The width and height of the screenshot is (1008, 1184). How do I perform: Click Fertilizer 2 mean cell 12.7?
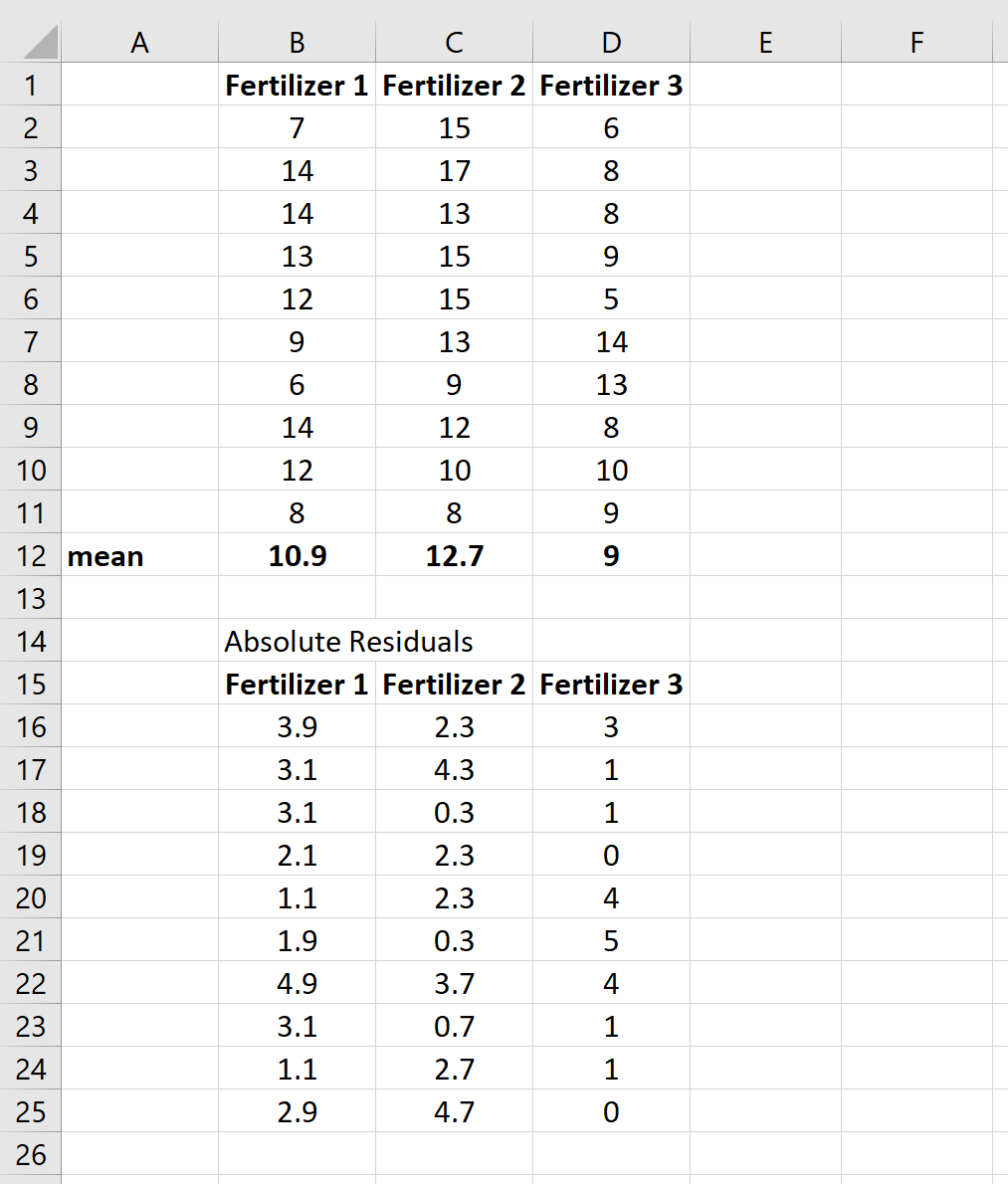(455, 556)
